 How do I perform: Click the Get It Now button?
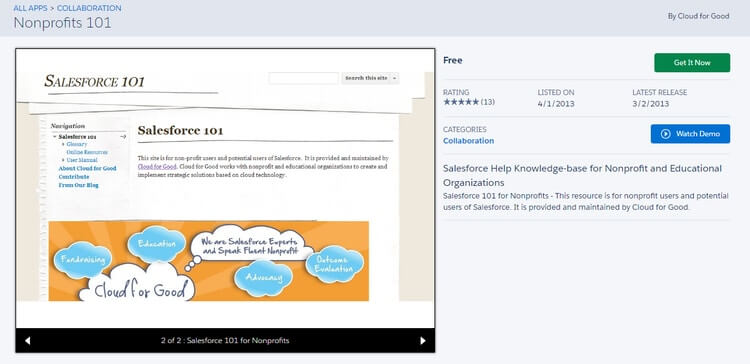(692, 63)
